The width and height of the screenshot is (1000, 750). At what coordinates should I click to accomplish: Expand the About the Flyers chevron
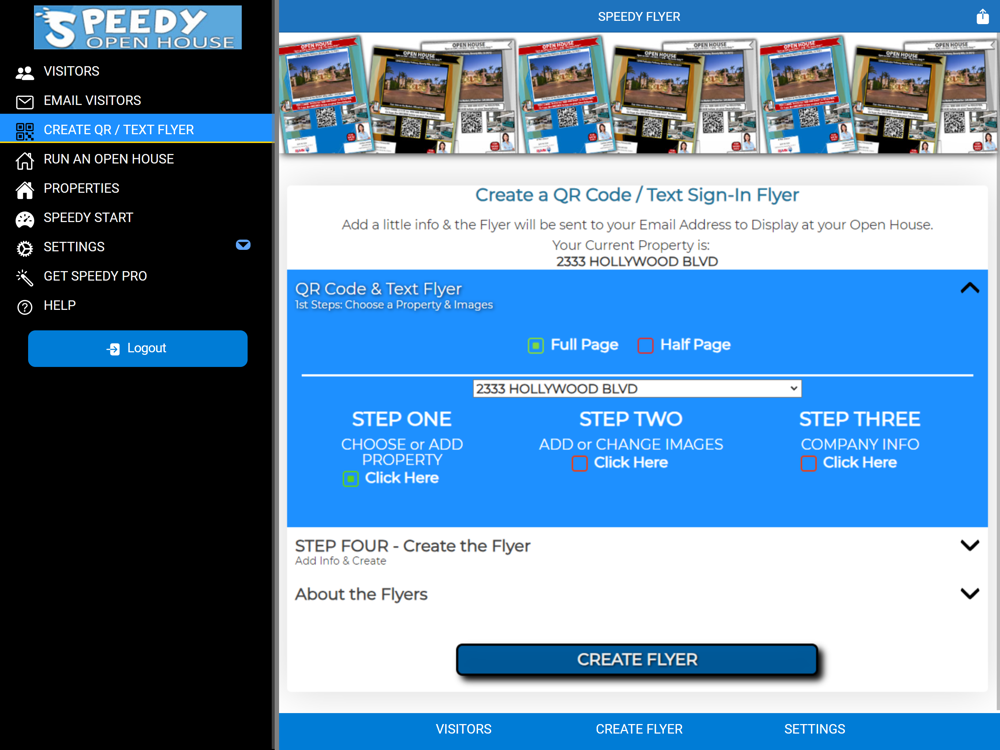969,594
